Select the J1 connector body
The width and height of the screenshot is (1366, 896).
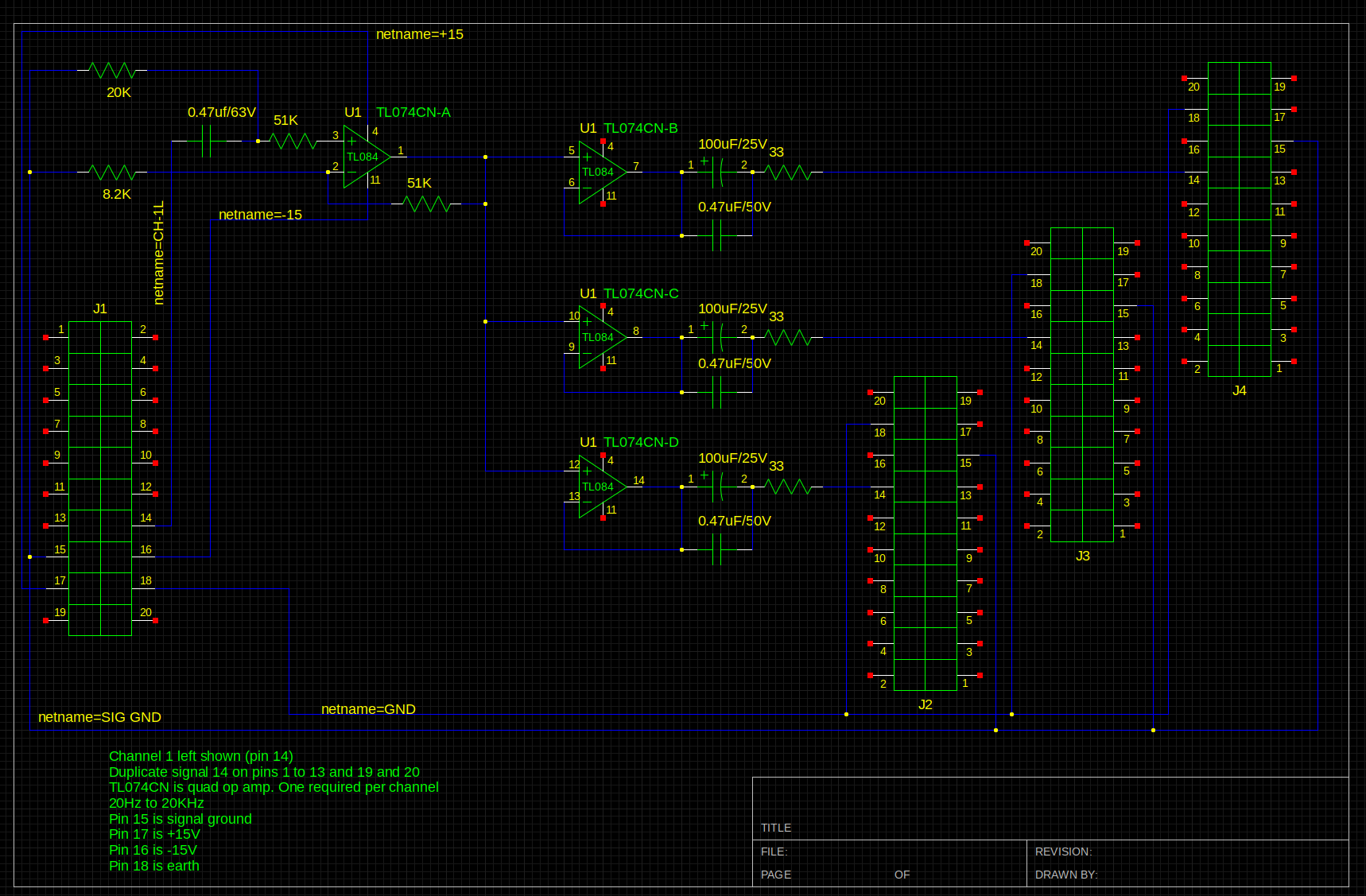pyautogui.click(x=100, y=479)
